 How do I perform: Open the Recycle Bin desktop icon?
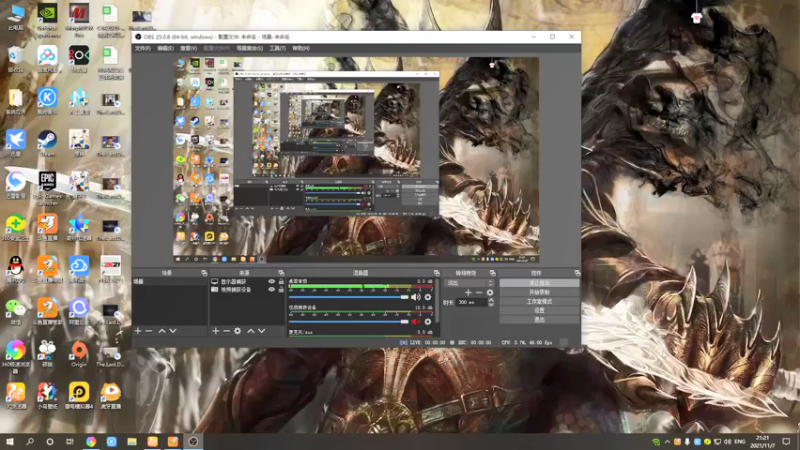click(x=16, y=59)
